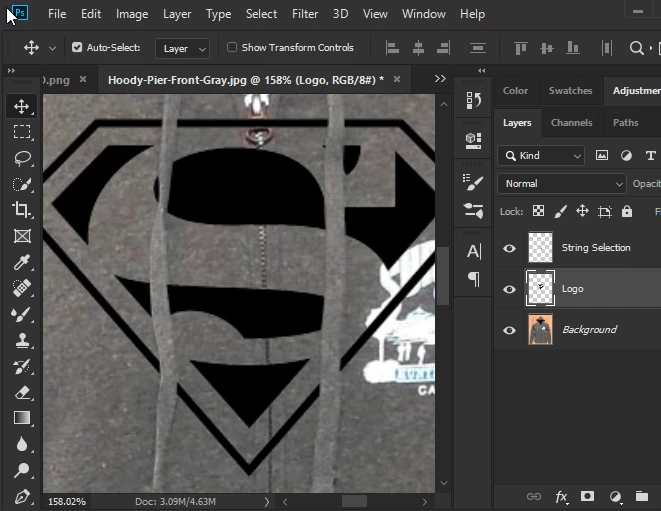Open the Normal blend mode dropdown

tap(562, 184)
